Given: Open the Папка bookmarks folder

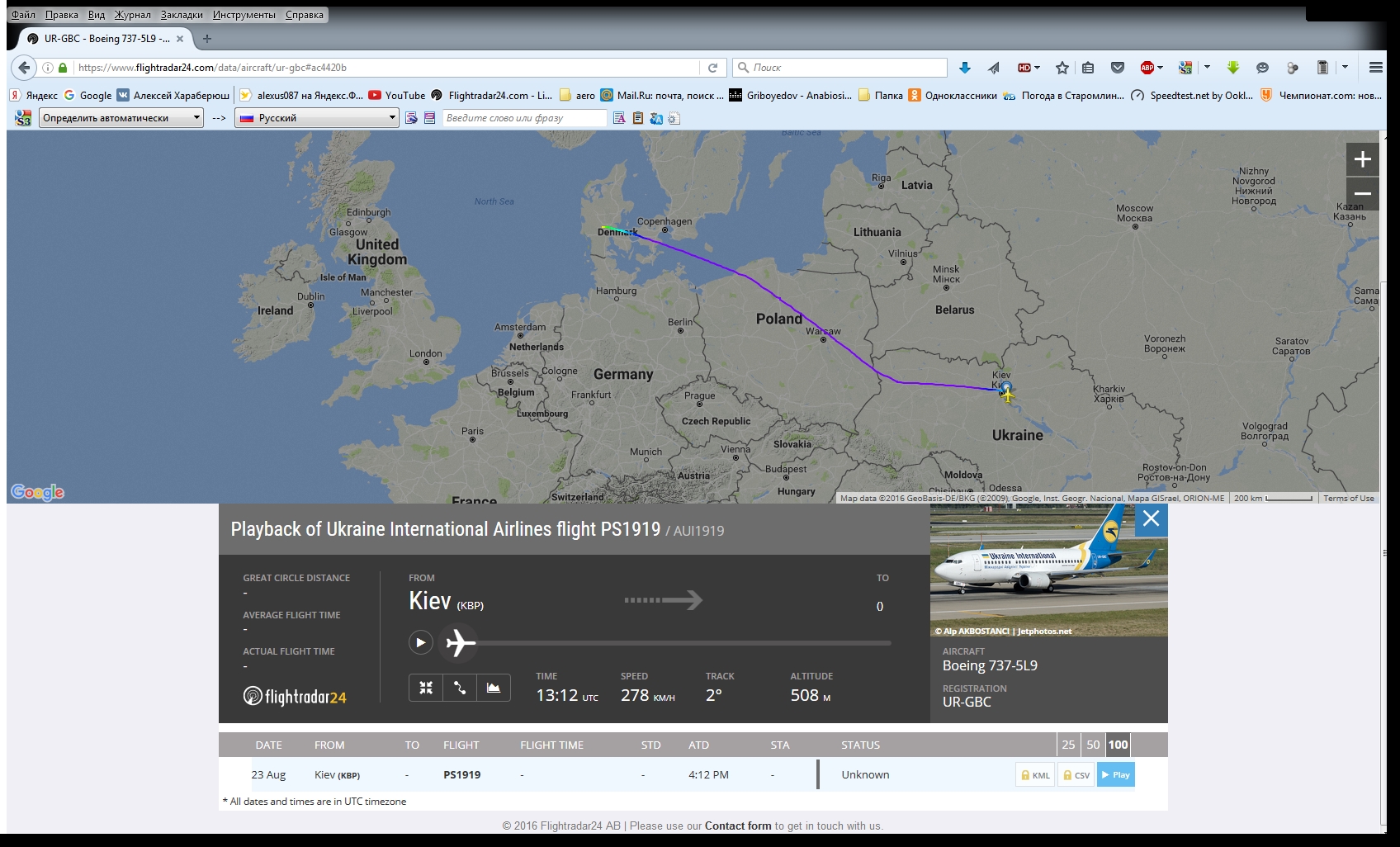Looking at the screenshot, I should click(881, 96).
